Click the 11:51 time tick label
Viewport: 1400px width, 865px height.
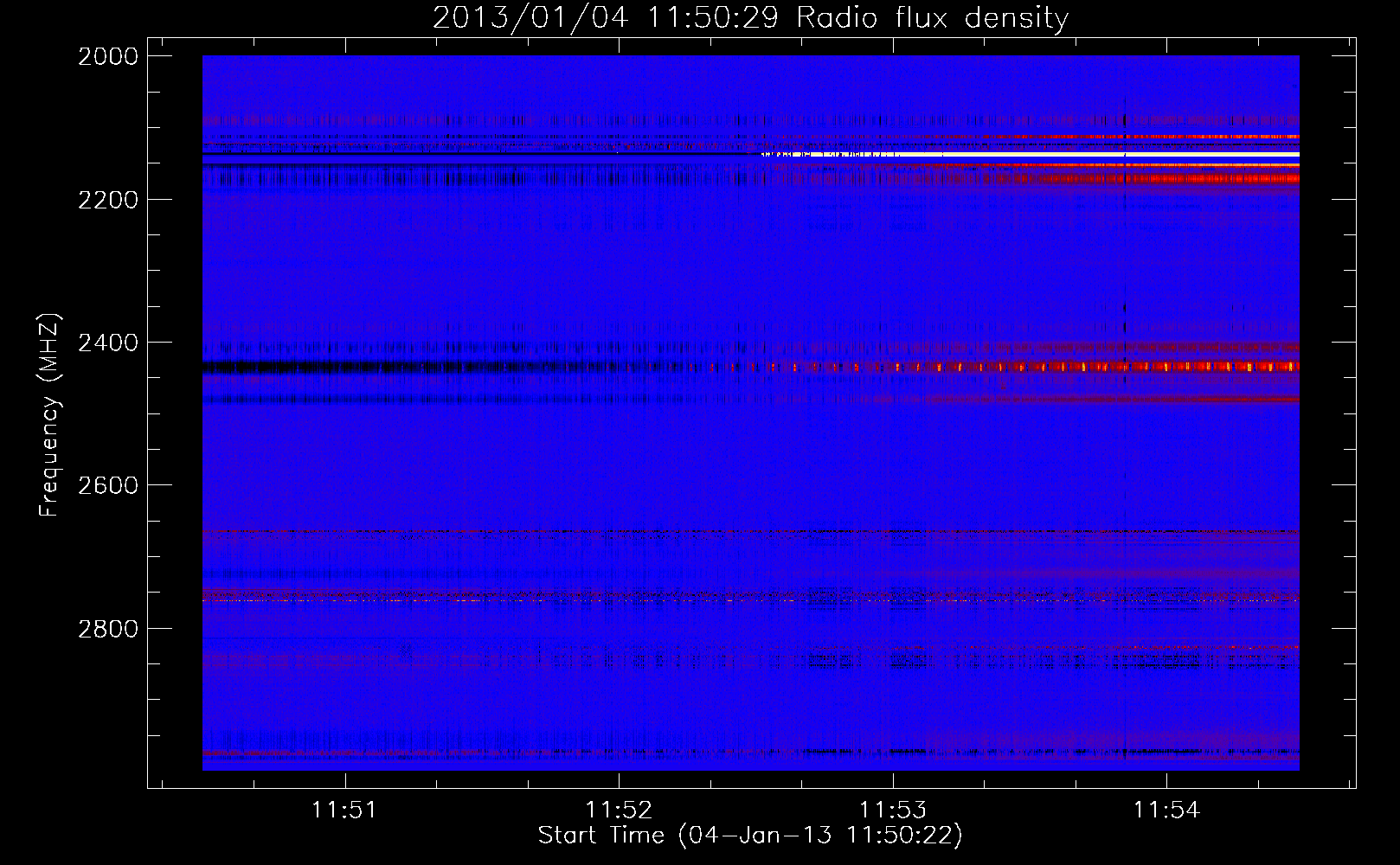(x=344, y=810)
